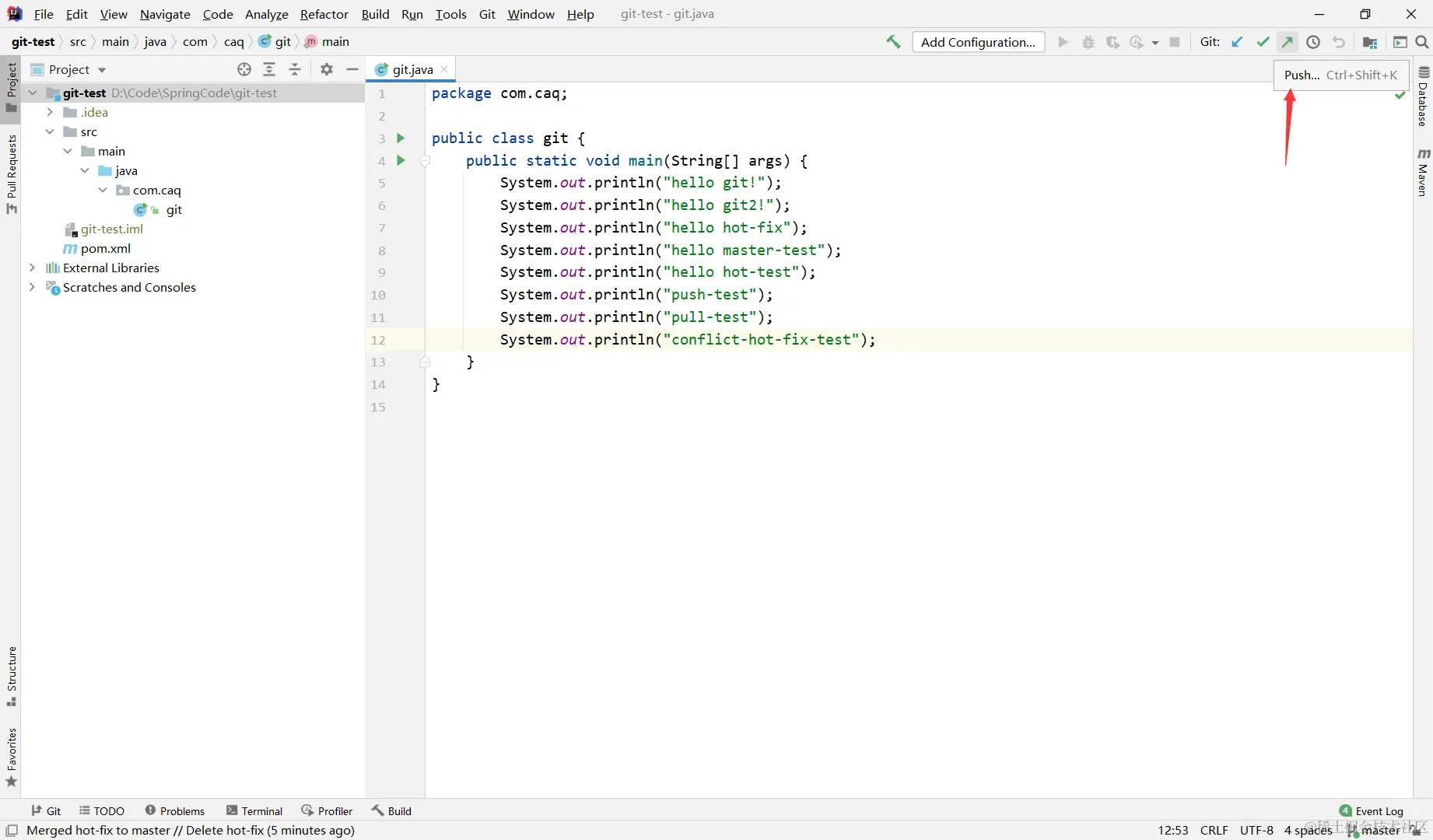Expand External Libraries node
1433x840 pixels.
click(32, 268)
